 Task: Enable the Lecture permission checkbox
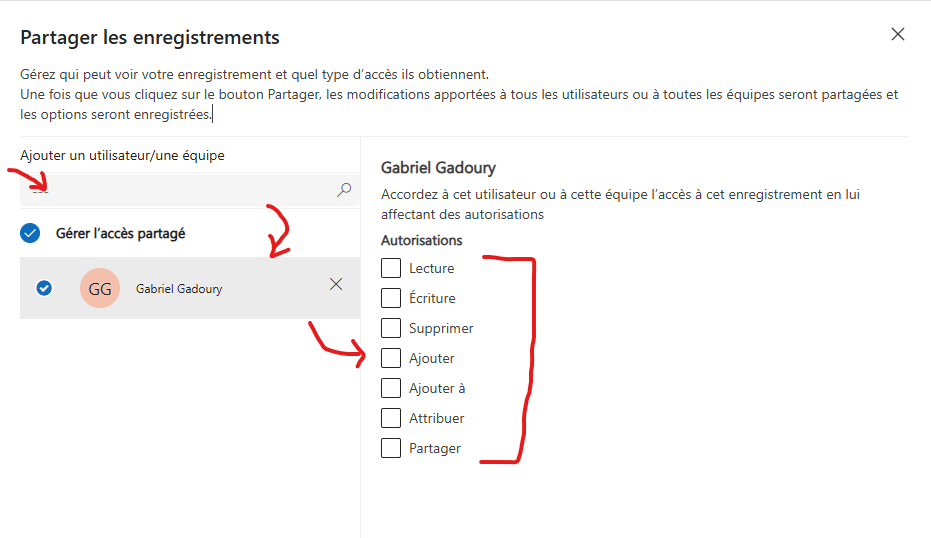point(391,268)
